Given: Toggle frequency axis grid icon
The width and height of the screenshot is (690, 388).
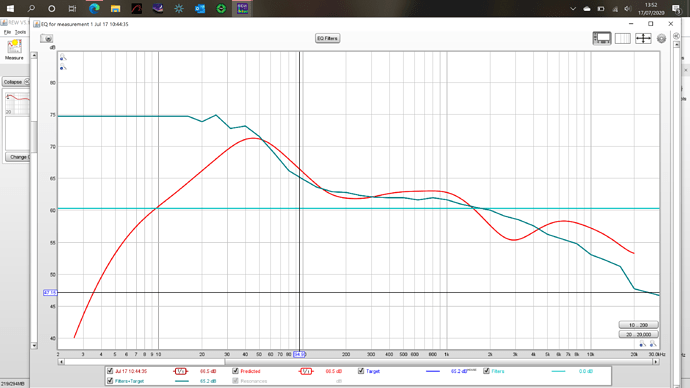Looking at the screenshot, I should (622, 39).
